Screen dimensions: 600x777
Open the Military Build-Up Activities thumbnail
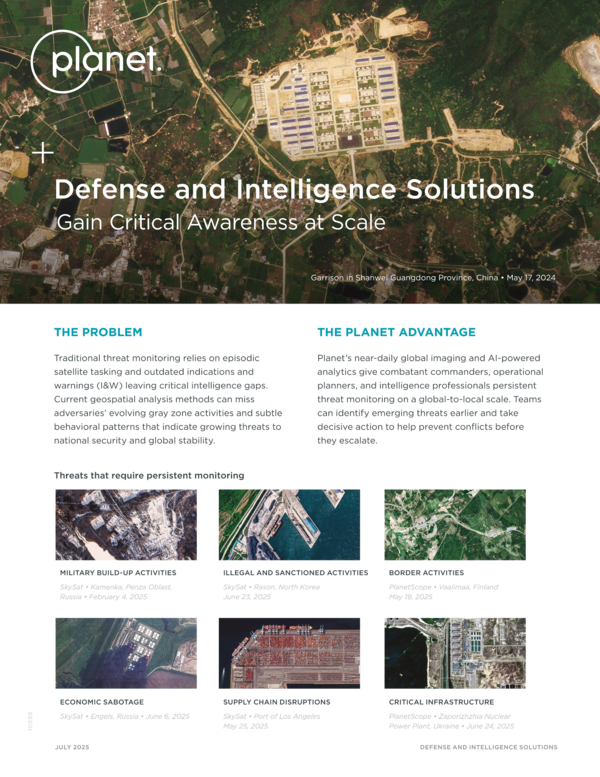(126, 525)
